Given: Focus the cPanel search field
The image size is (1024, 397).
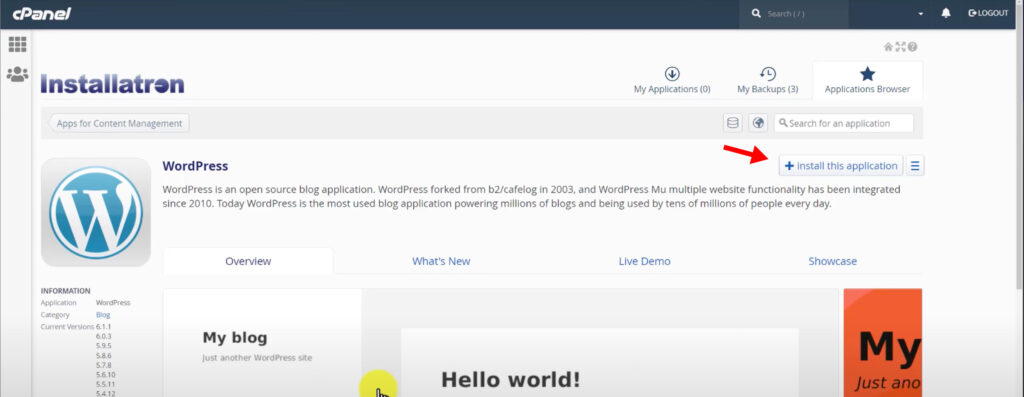Looking at the screenshot, I should [x=794, y=14].
